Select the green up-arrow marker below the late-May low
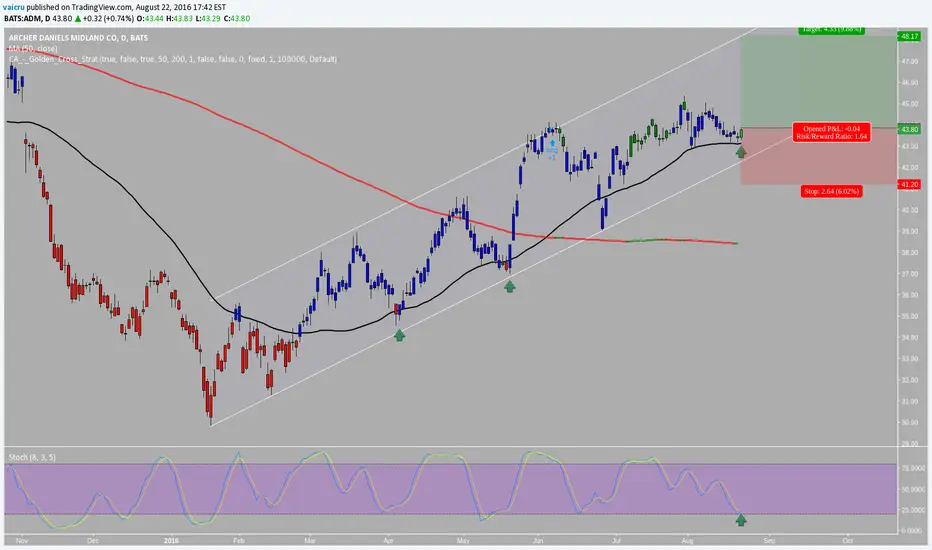Image resolution: width=932 pixels, height=550 pixels. 509,287
